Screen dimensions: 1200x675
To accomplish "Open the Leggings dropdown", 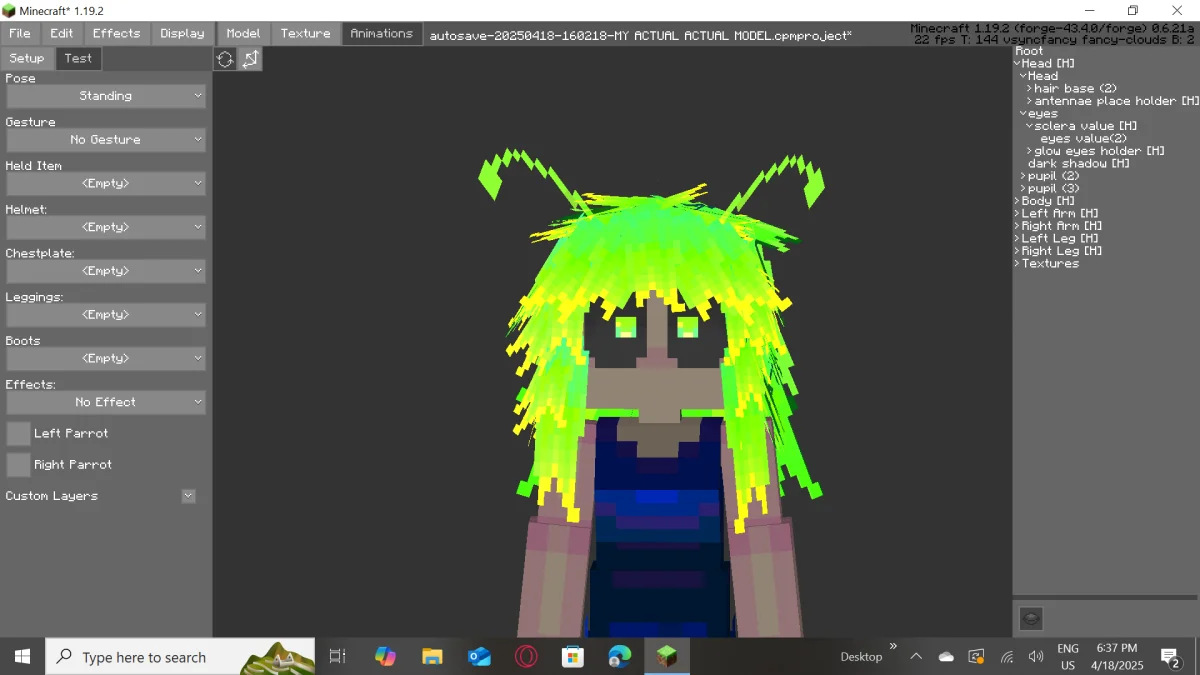I will [x=106, y=315].
